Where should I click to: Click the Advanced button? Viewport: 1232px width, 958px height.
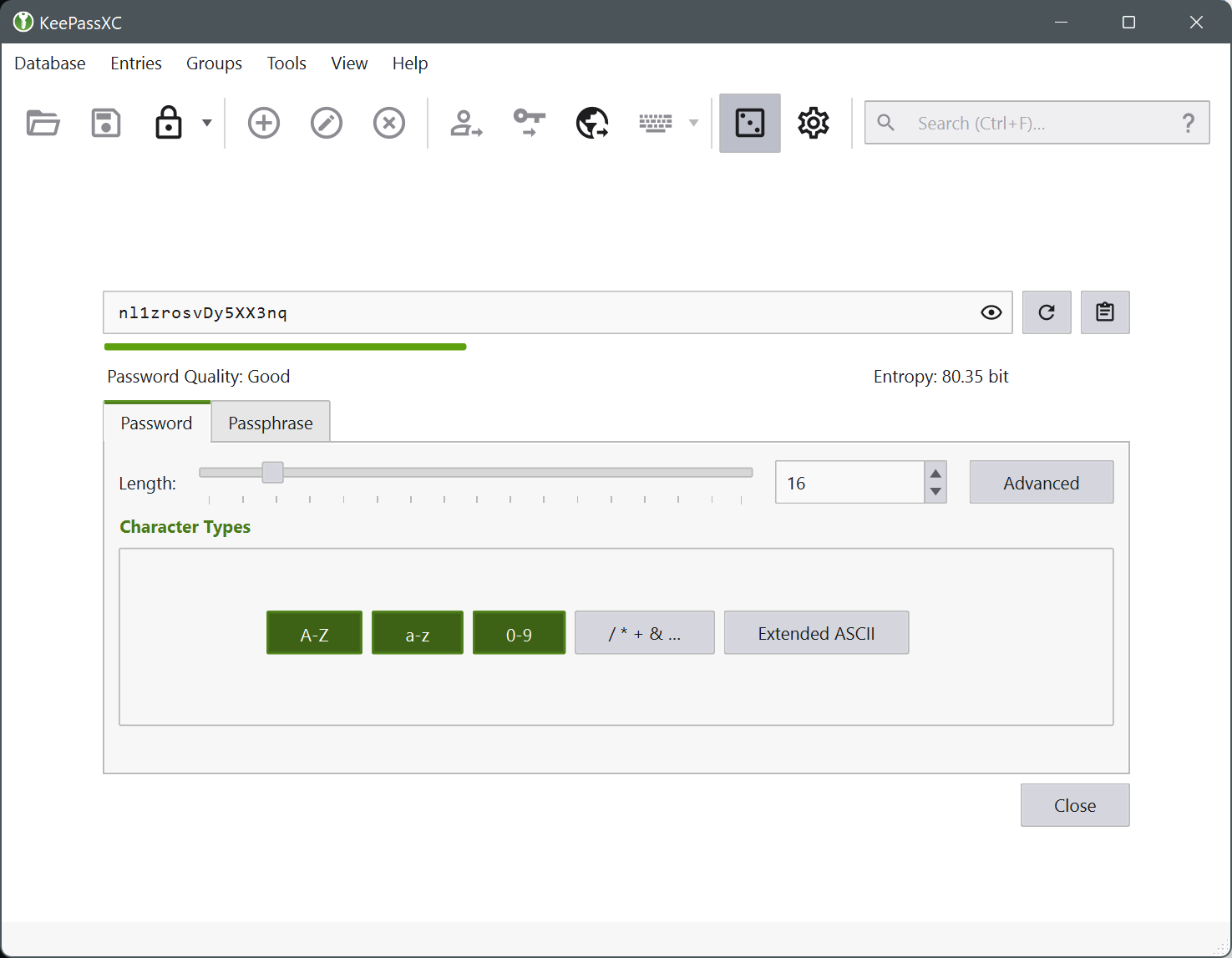tap(1041, 483)
